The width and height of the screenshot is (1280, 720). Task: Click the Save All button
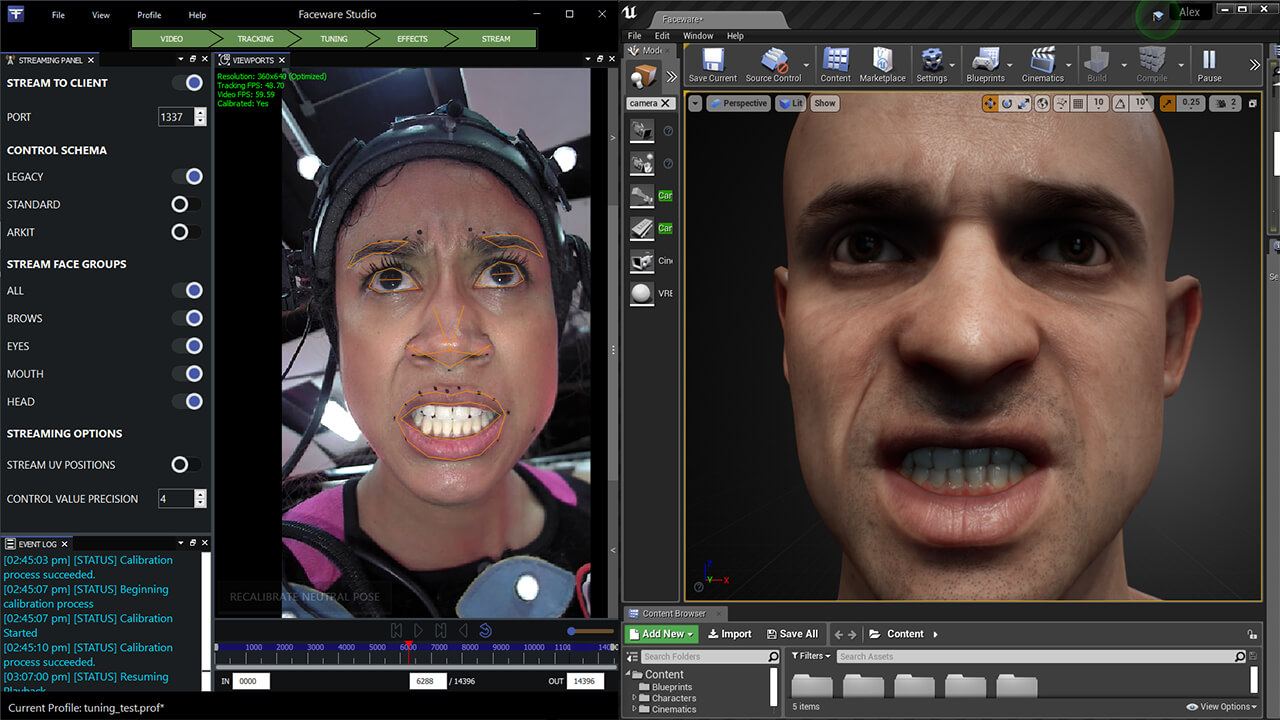pyautogui.click(x=792, y=634)
